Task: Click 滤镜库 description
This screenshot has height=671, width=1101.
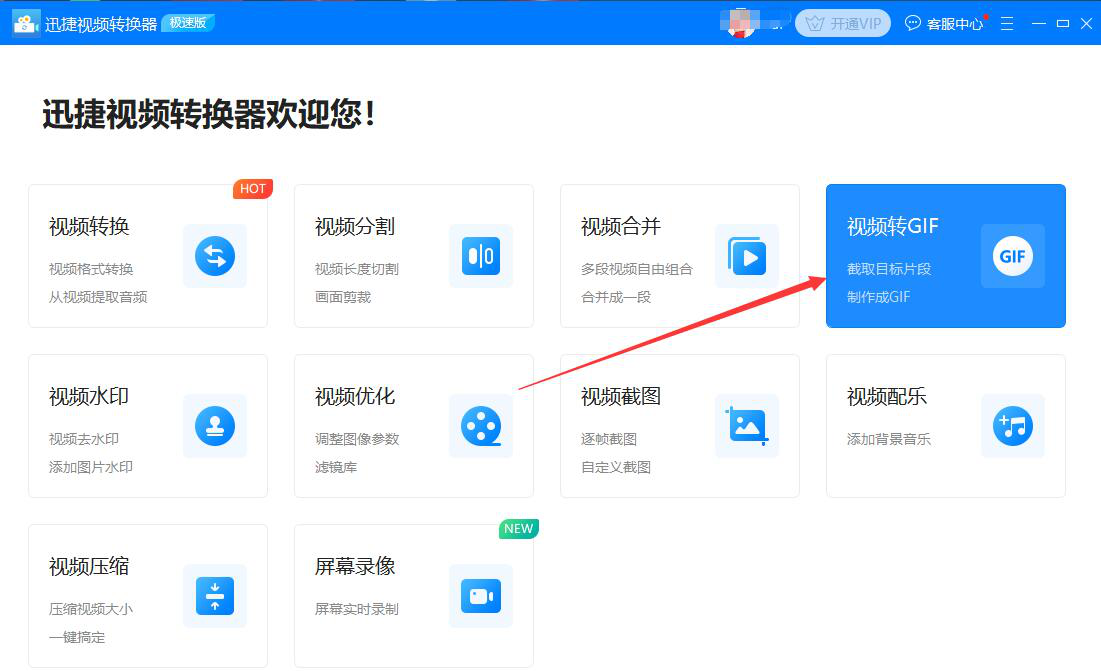Action: point(336,467)
